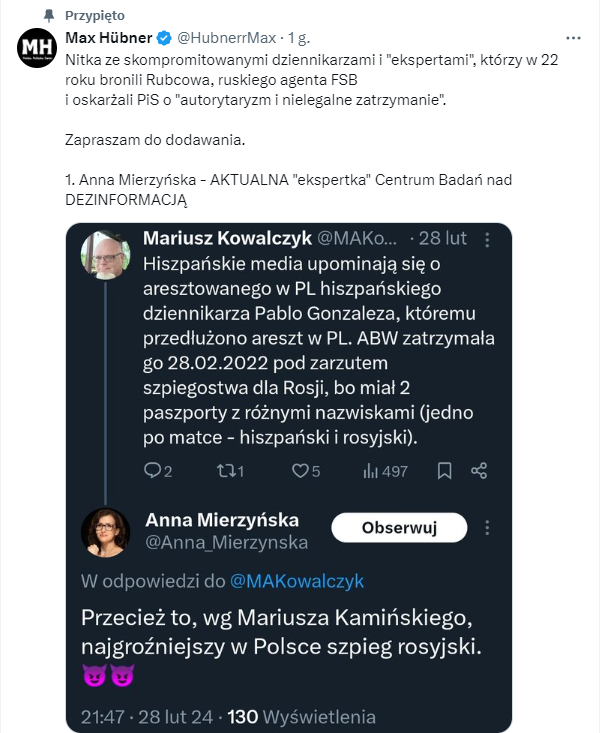Open the post timestamp "1 g."
Screen dimensions: 614x733
point(299,39)
